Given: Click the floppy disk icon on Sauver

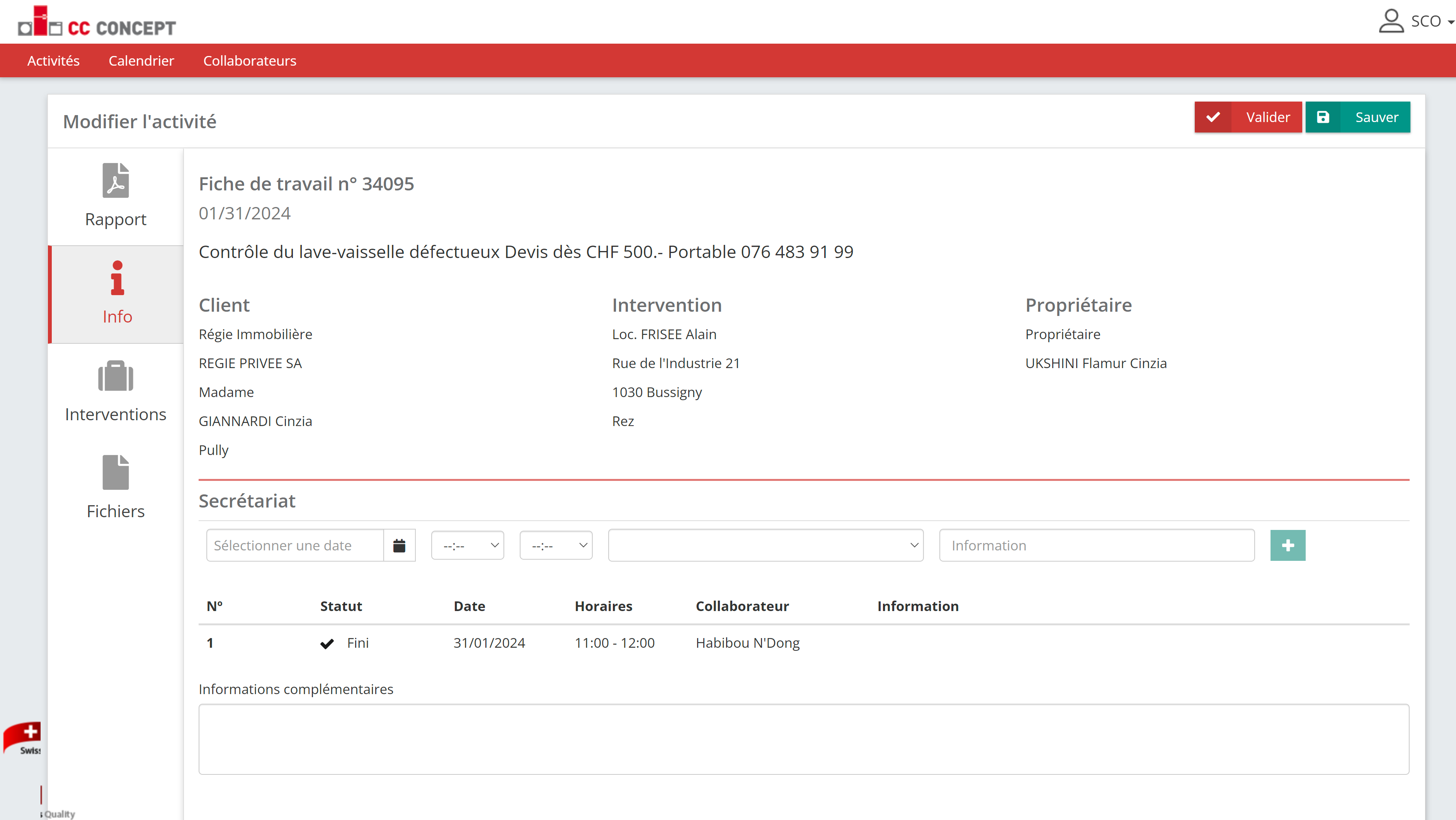Looking at the screenshot, I should [x=1323, y=117].
